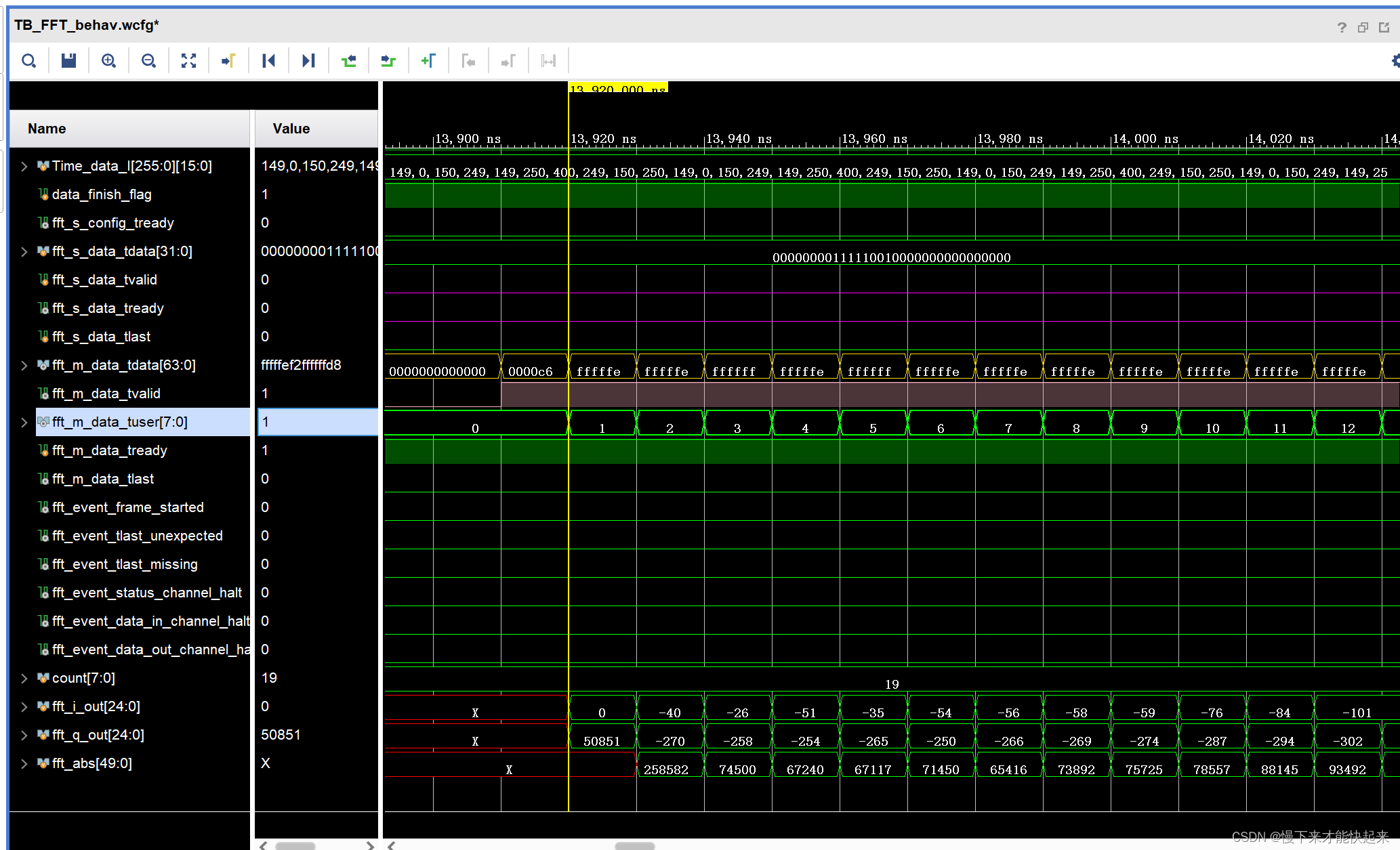Select the TB_FFT_behav.wcfg tab

point(86,25)
